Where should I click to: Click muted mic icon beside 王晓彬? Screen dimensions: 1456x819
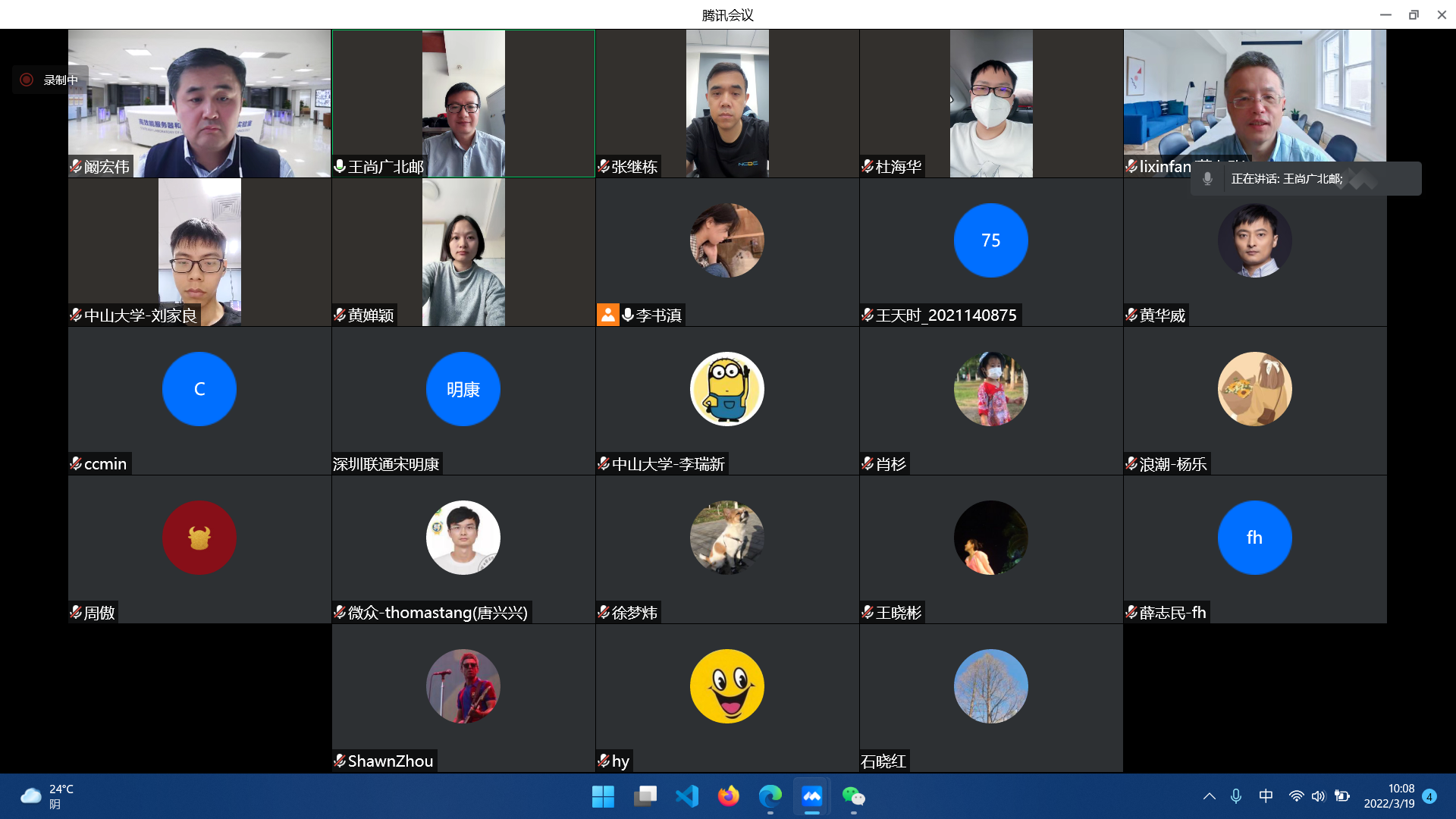[868, 612]
